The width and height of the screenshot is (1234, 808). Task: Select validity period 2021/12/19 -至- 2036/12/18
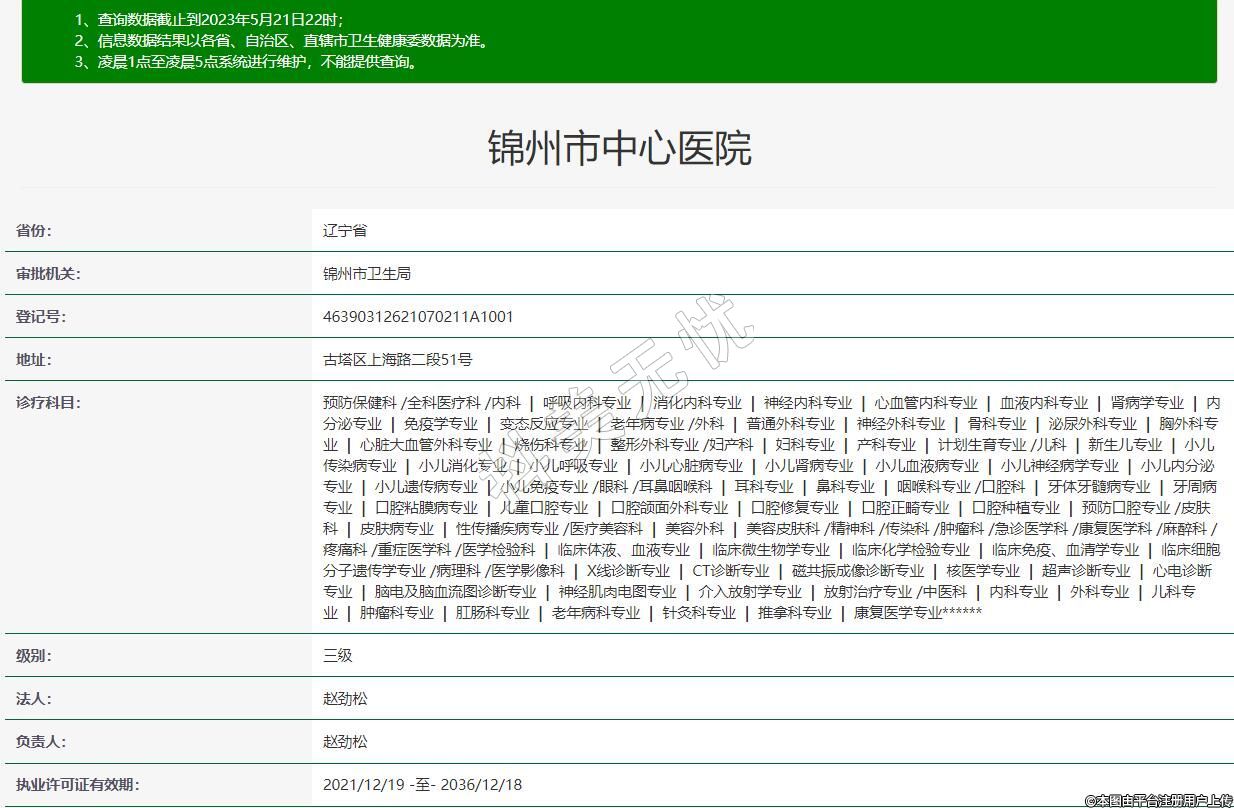422,785
